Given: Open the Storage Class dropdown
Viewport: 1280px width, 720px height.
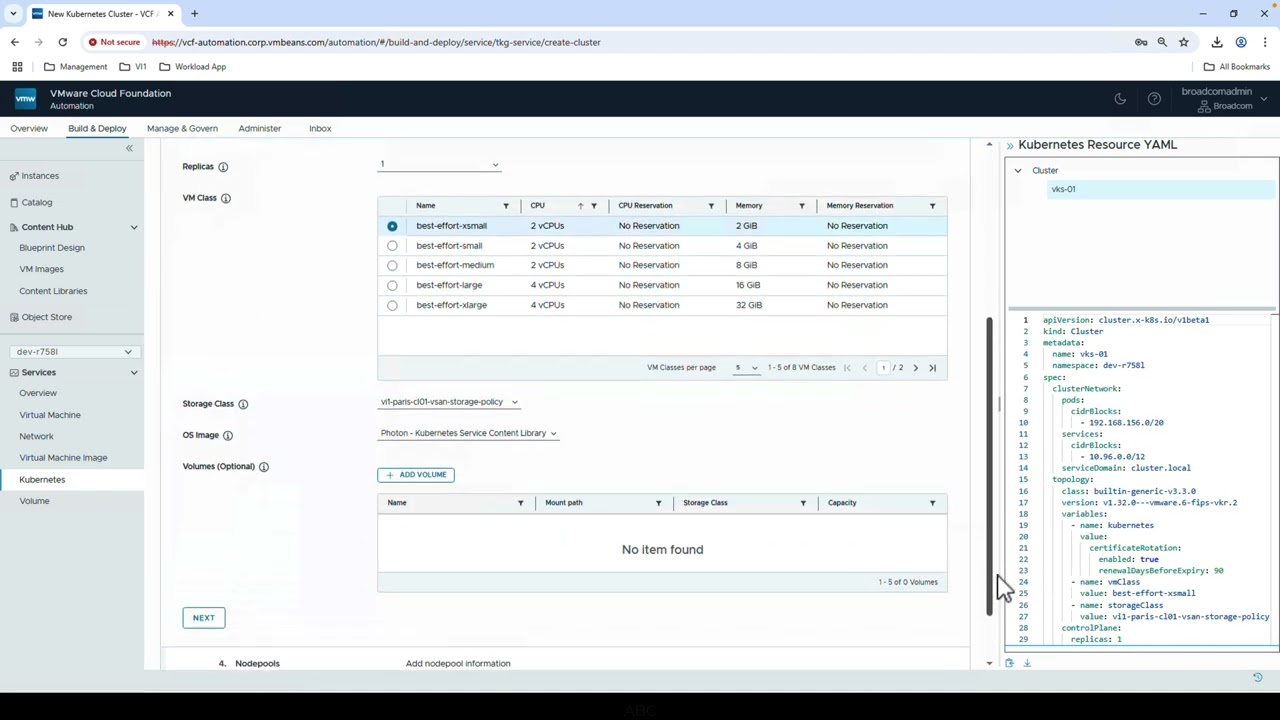Looking at the screenshot, I should [449, 402].
